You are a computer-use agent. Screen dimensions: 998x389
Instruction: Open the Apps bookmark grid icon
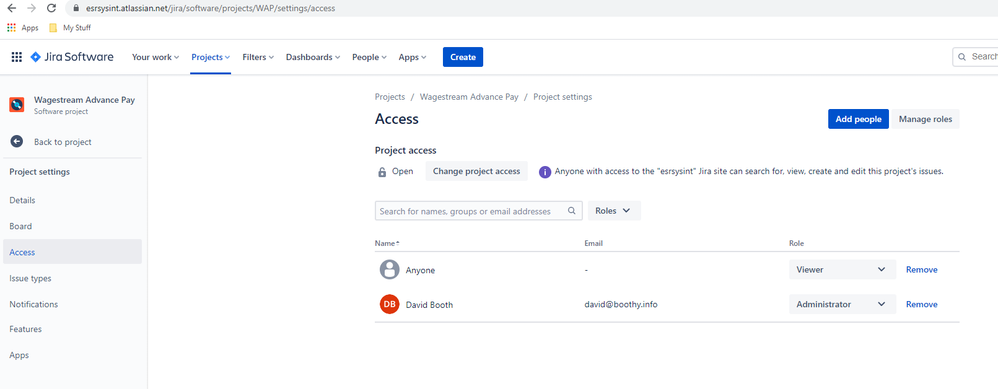coord(11,28)
